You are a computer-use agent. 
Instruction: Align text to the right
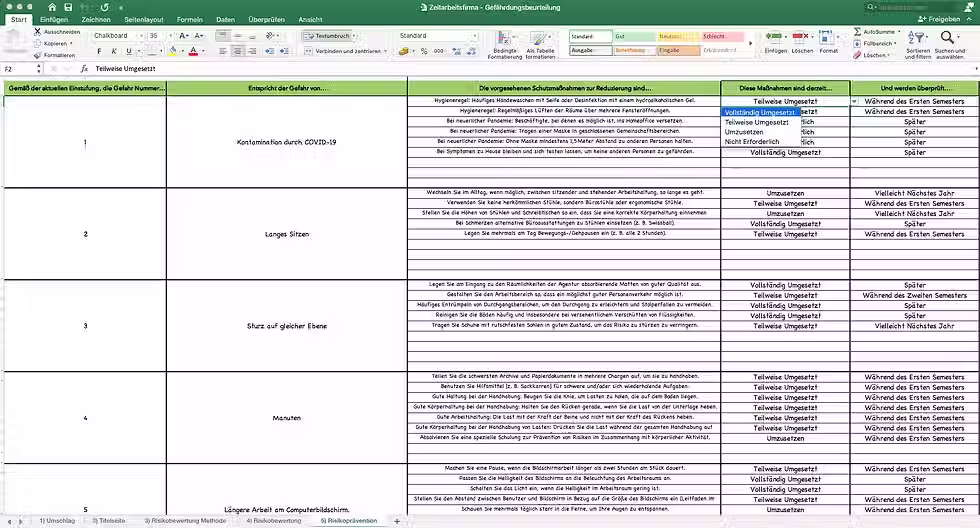point(252,51)
